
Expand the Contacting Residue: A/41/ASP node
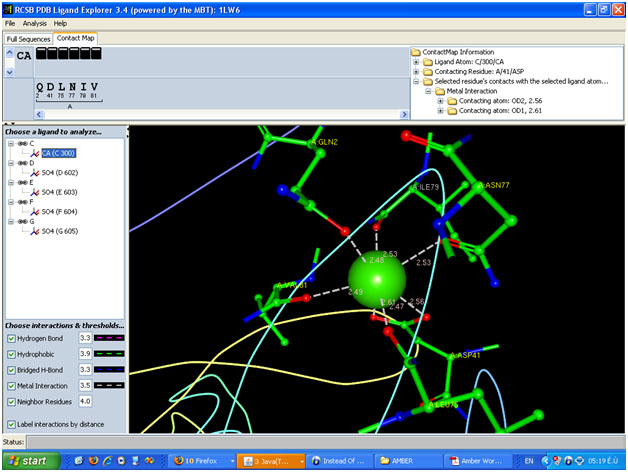point(416,72)
